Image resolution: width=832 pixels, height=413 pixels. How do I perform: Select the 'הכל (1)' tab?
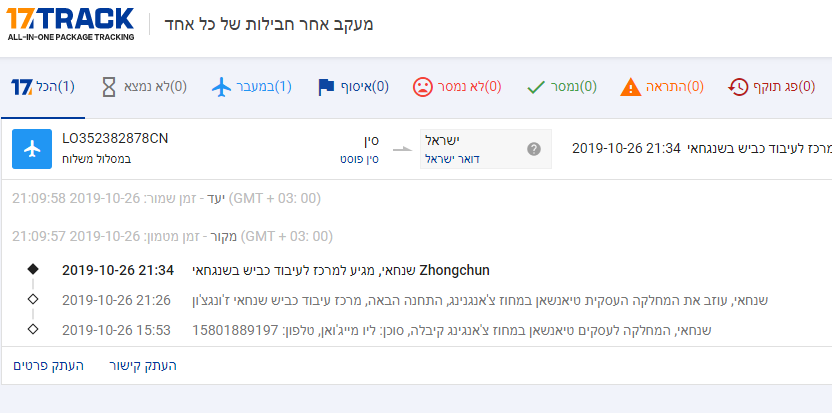43,87
